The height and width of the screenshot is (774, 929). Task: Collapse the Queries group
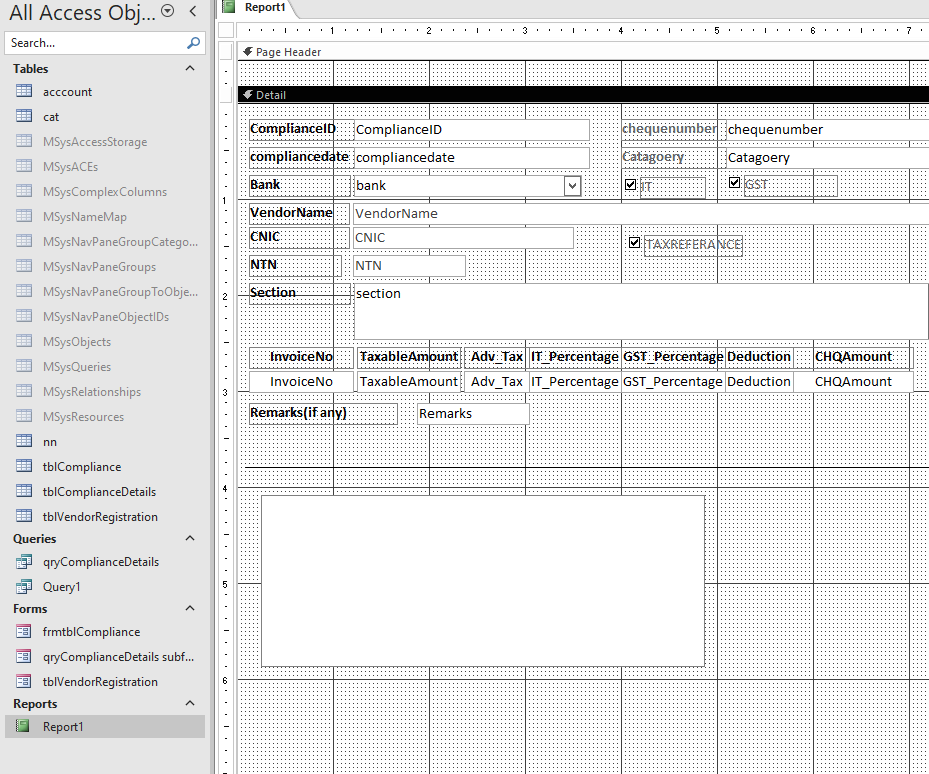[190, 538]
